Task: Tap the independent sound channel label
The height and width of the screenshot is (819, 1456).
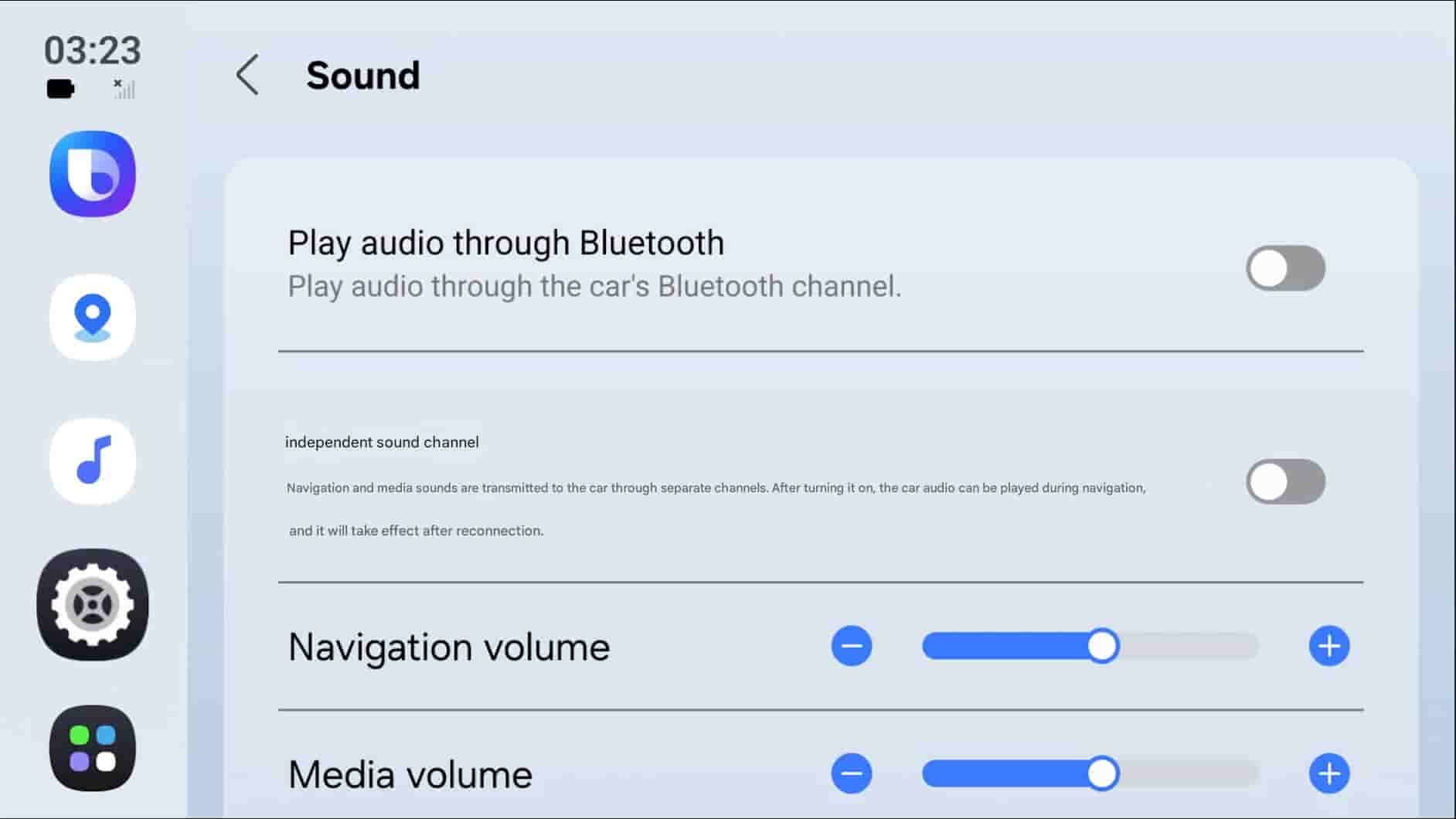Action: (382, 442)
